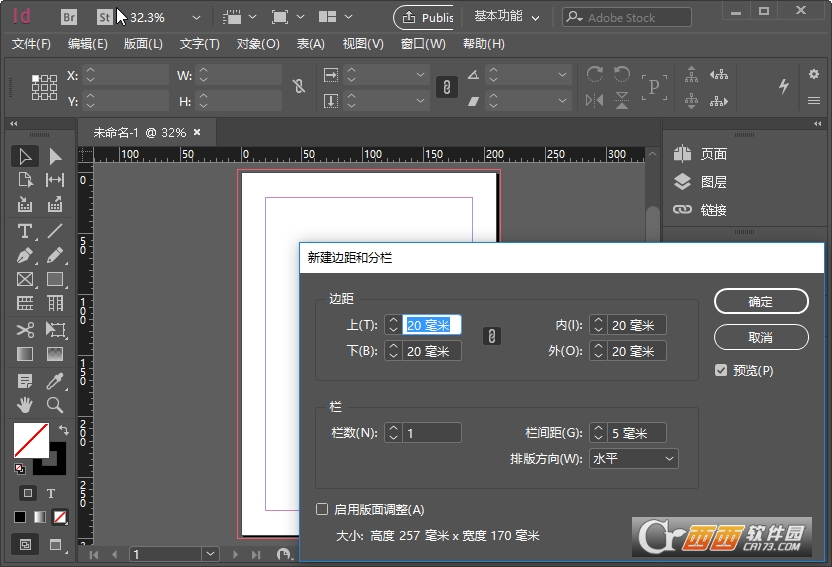The image size is (832, 567).
Task: Select the Note tool
Action: 25,381
